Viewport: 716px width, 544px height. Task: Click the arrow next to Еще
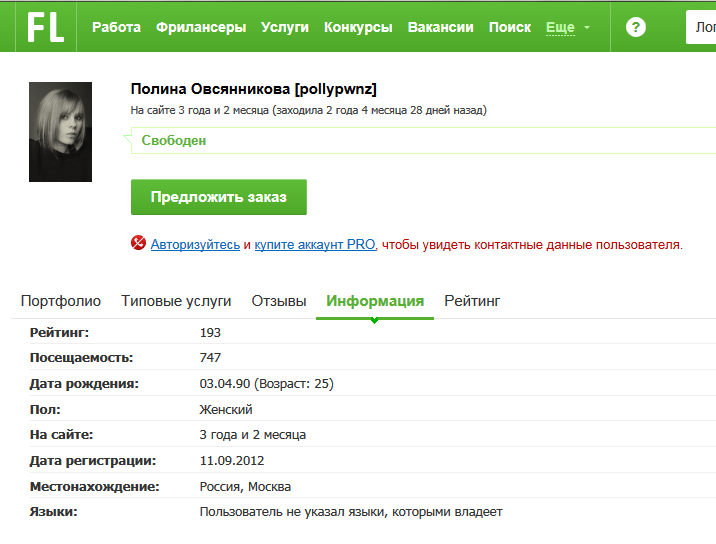[587, 28]
